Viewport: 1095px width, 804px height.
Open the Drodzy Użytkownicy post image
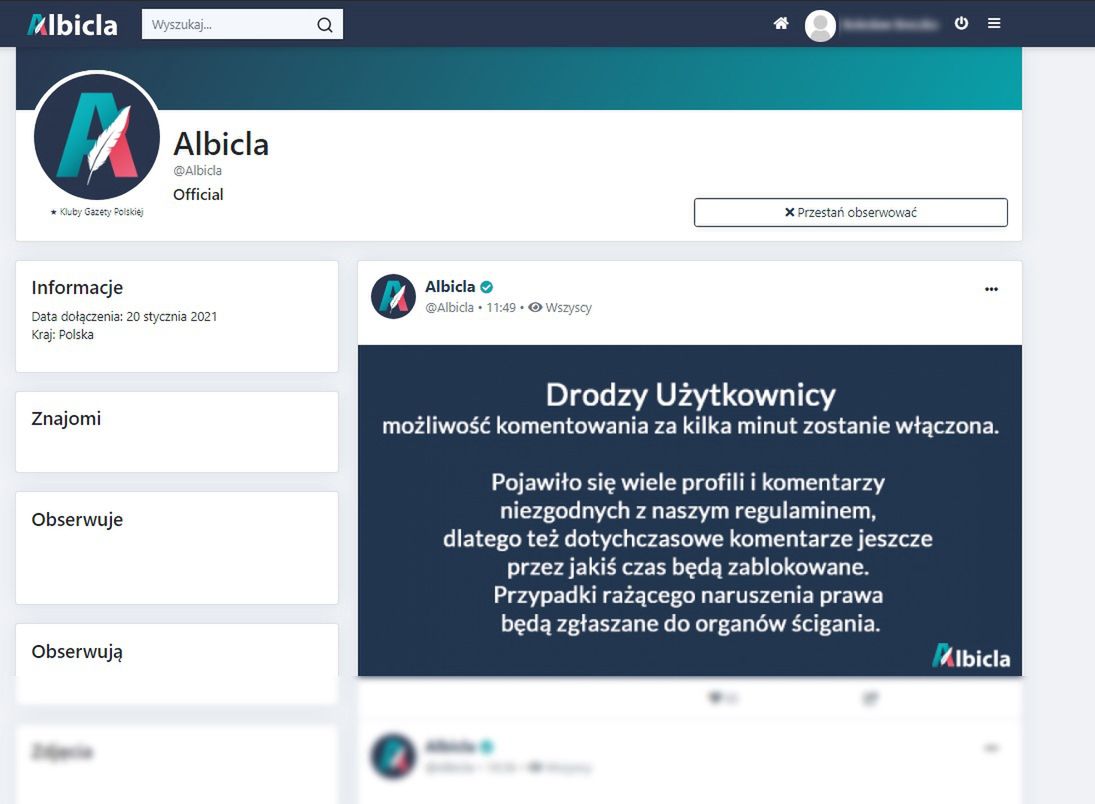(x=690, y=510)
